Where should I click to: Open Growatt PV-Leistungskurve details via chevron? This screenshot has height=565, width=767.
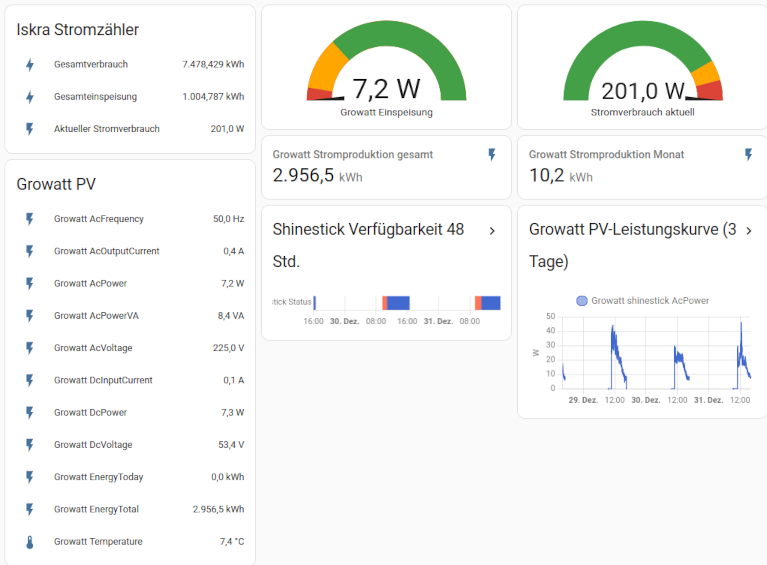coord(748,231)
